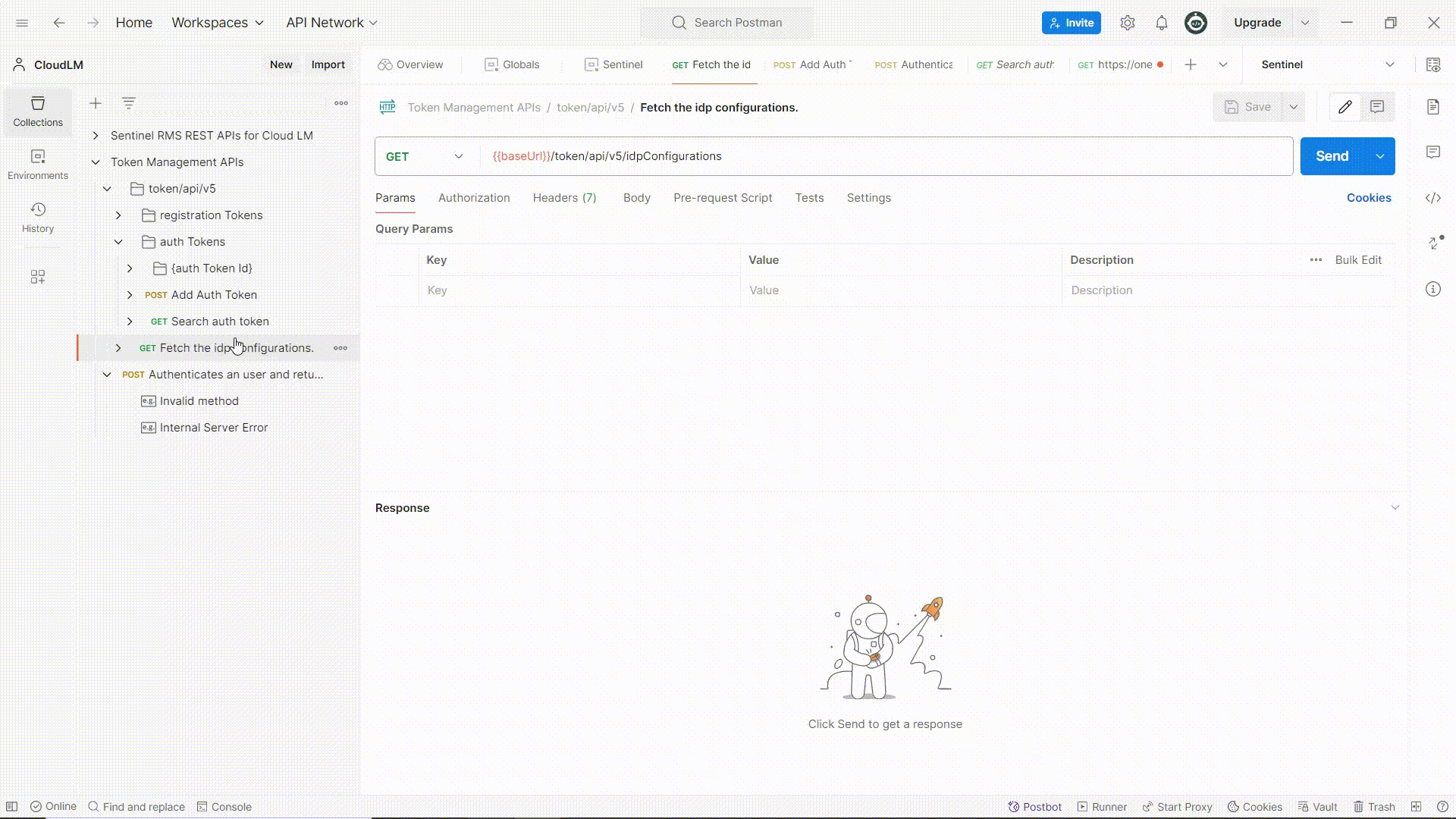Click the Send button
Screen dimensions: 1456x819
(1332, 156)
